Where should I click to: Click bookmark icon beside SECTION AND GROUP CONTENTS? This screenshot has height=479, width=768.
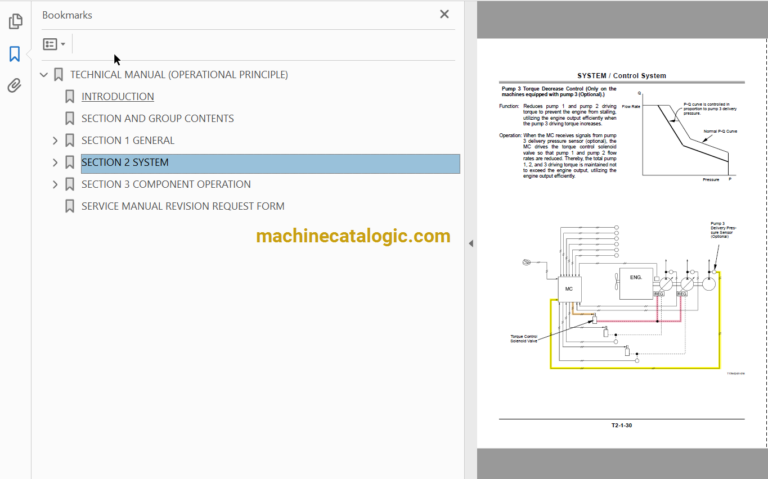pos(70,119)
